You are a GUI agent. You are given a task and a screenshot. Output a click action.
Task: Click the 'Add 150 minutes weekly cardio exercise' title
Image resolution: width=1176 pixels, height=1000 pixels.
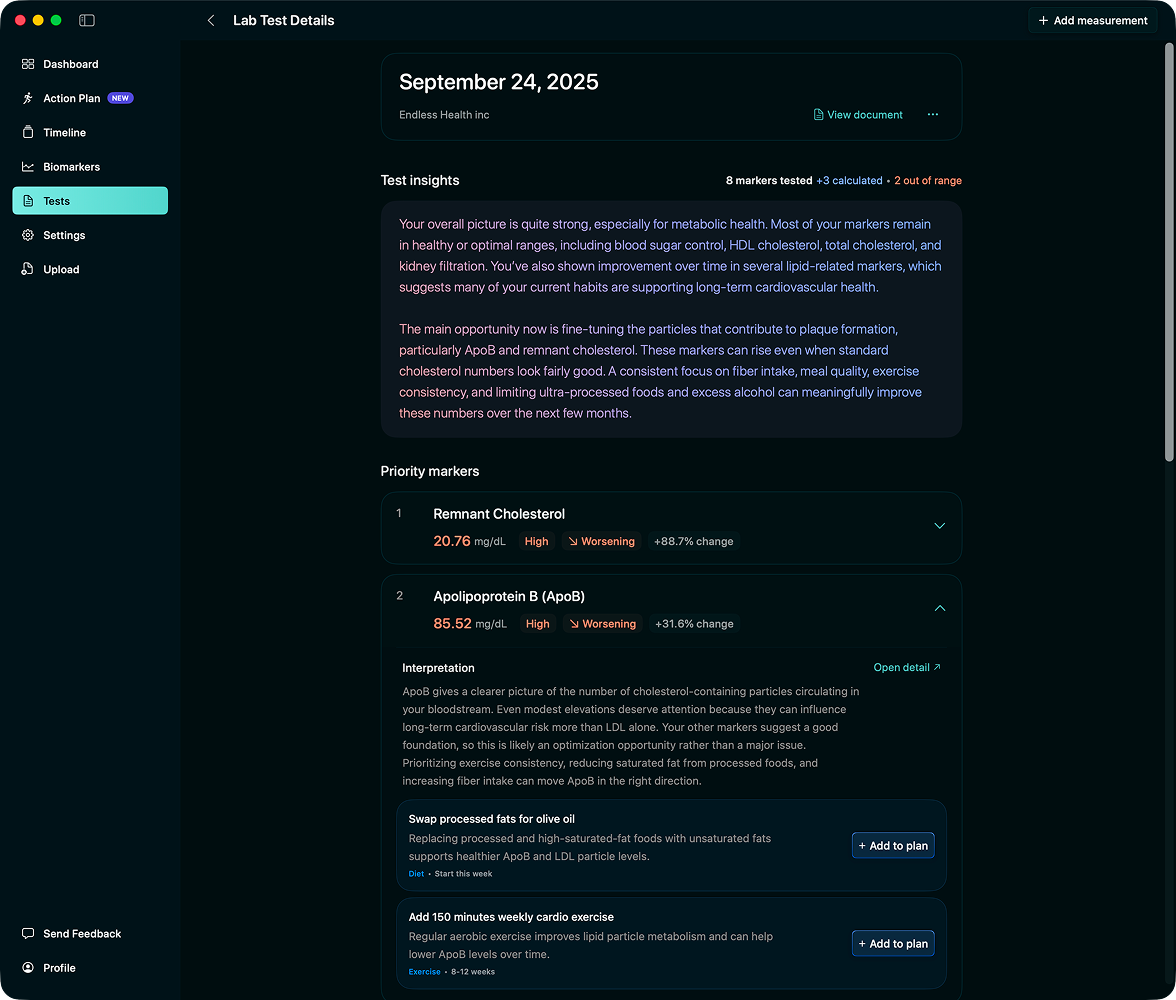[x=512, y=917]
